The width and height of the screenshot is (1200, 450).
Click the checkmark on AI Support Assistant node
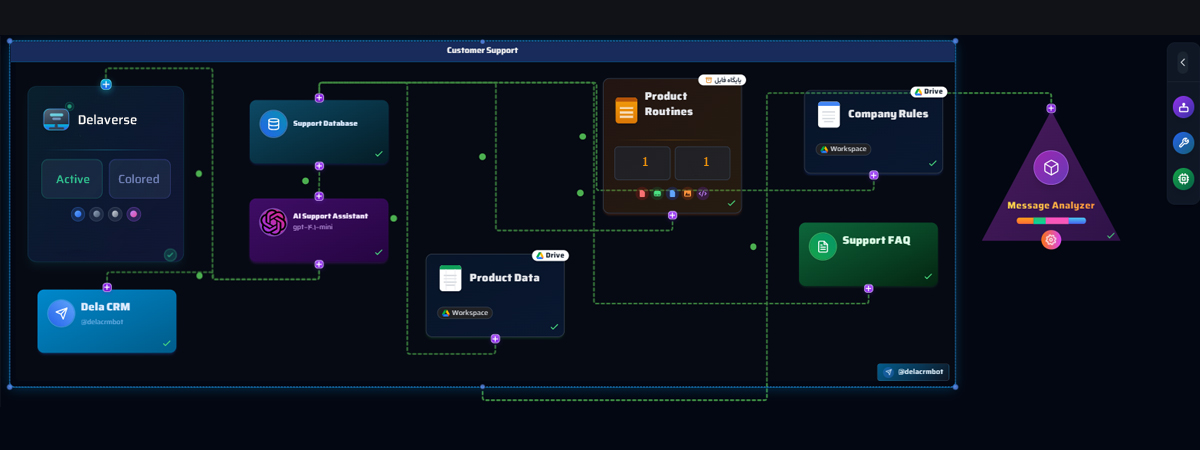378,253
